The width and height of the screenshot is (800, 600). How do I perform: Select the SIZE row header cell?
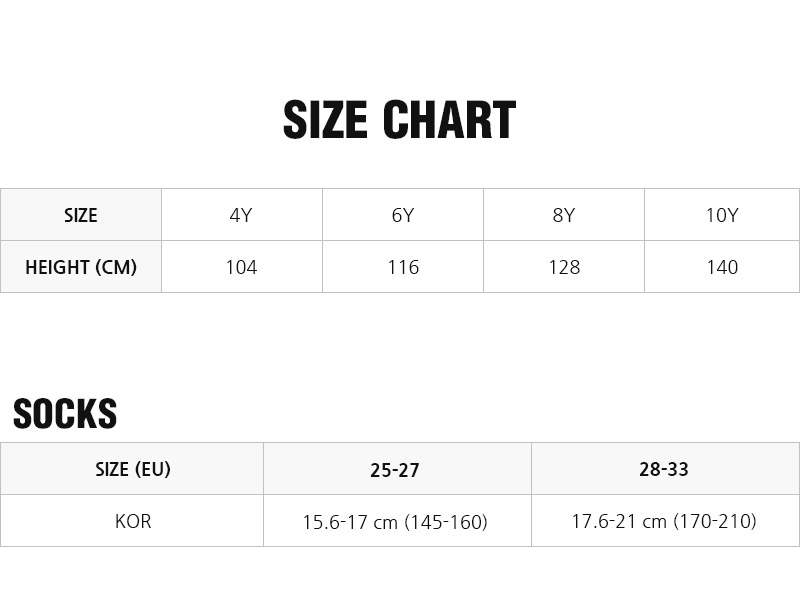tap(80, 215)
